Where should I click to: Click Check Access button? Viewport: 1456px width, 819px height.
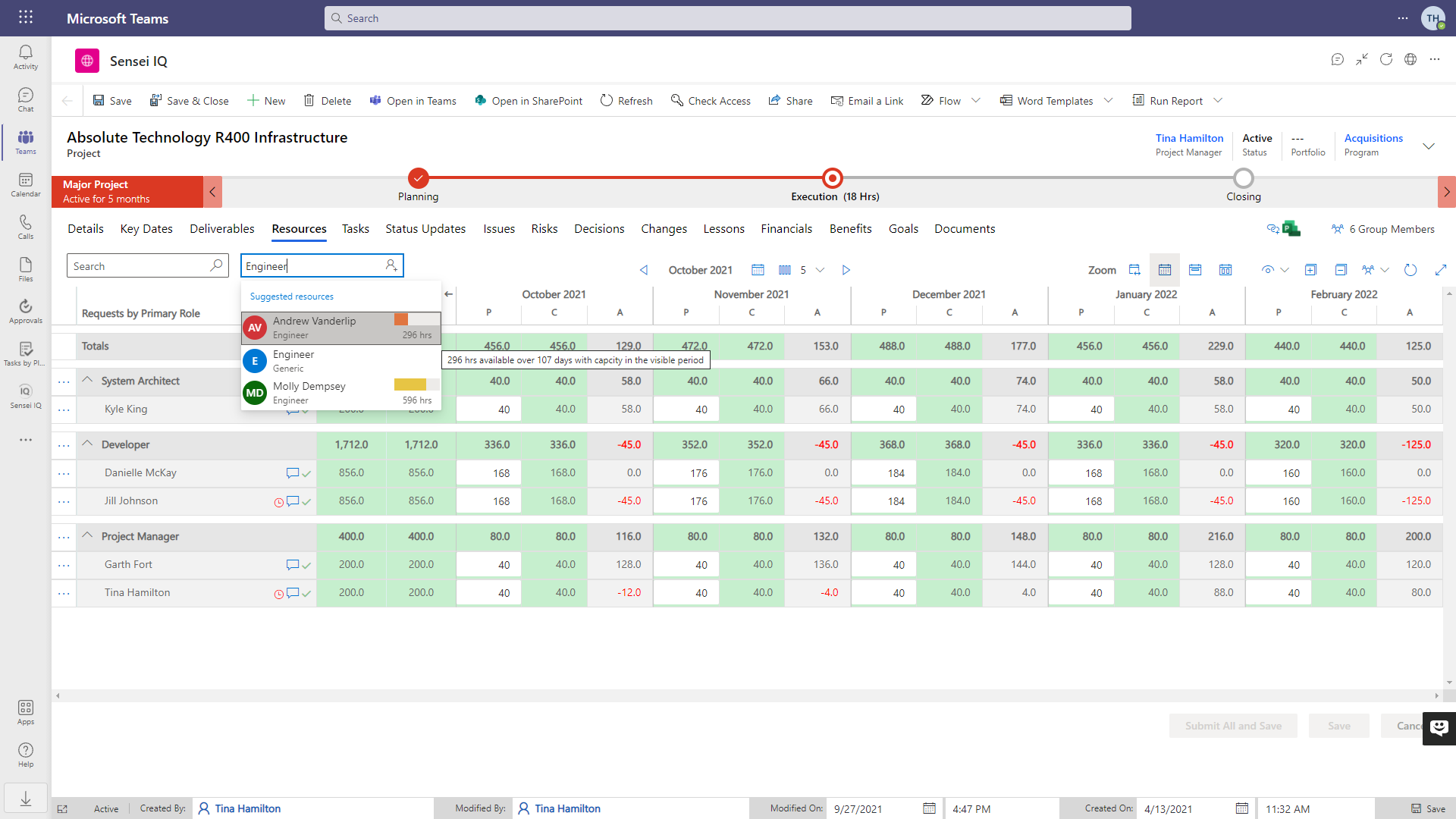(x=711, y=100)
